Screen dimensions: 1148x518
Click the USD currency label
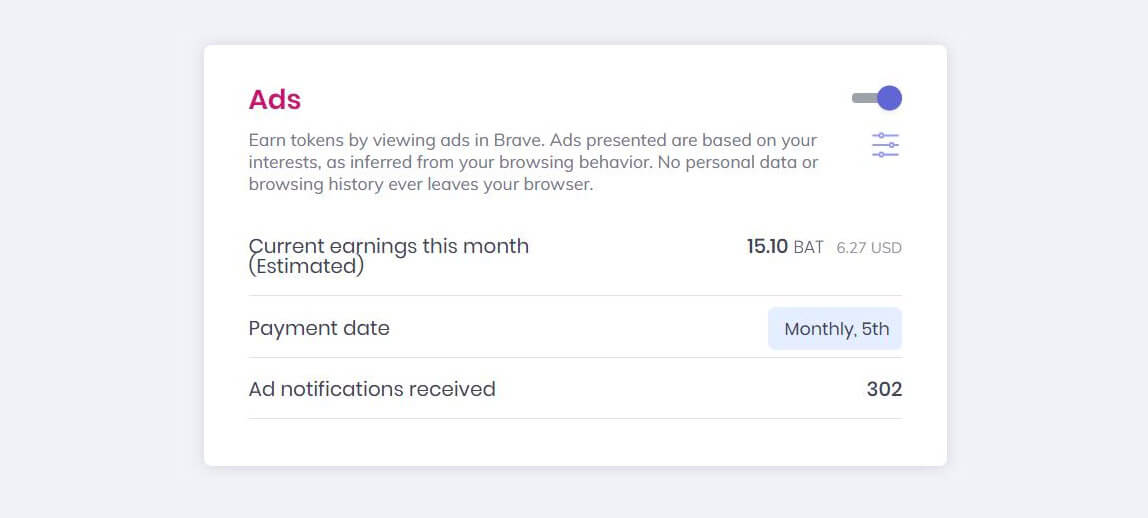pyautogui.click(x=886, y=248)
